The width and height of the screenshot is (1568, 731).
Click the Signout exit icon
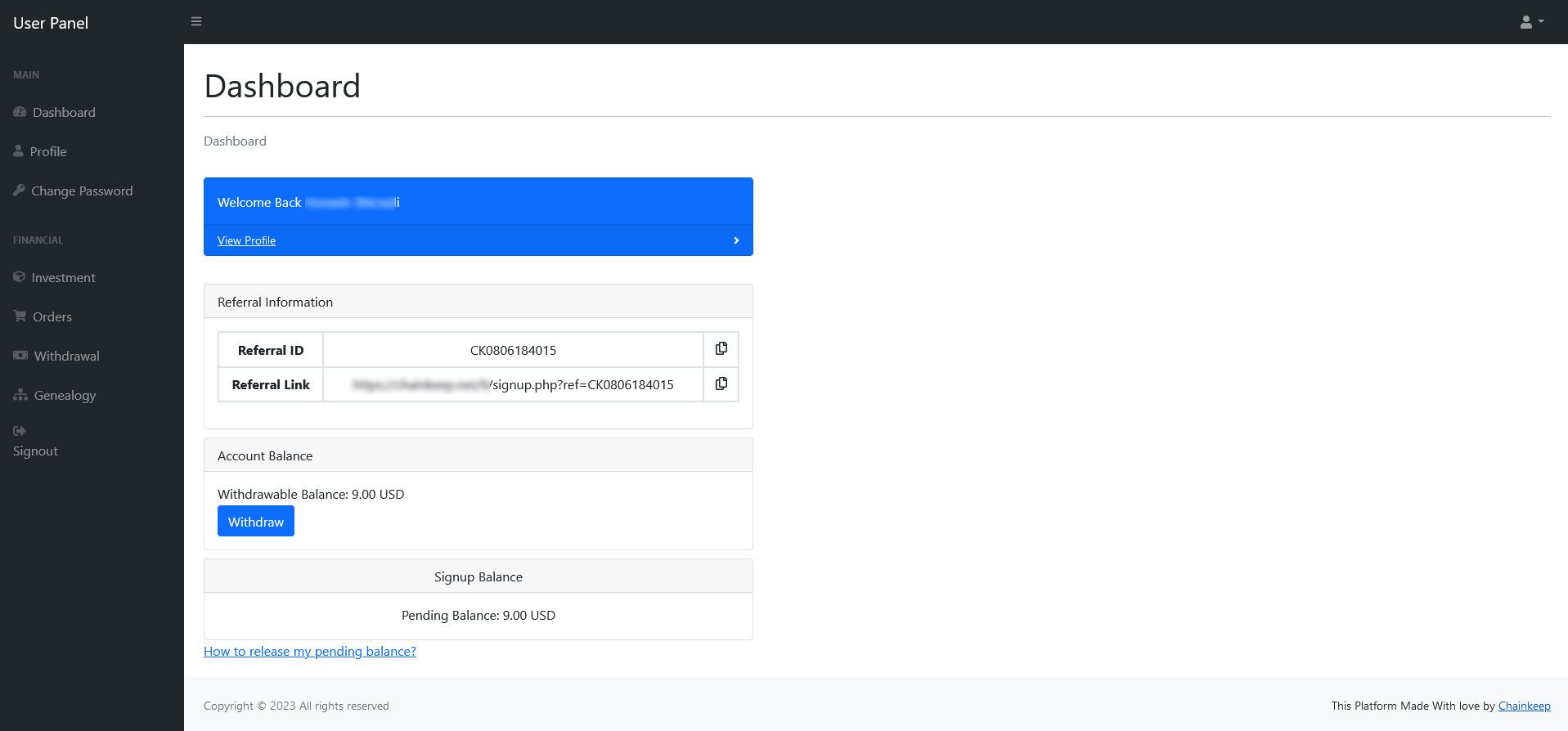click(20, 431)
